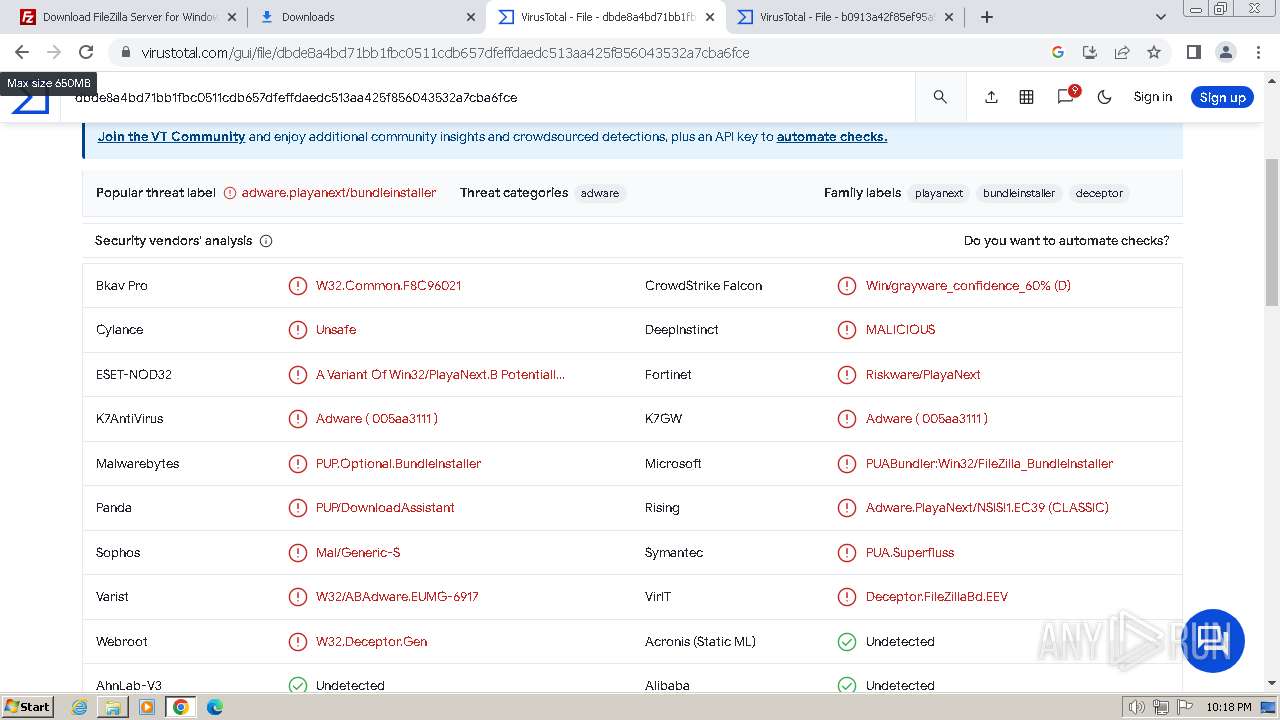Open the tab search dropdown
Screen dimensions: 1280x720
1161,17
